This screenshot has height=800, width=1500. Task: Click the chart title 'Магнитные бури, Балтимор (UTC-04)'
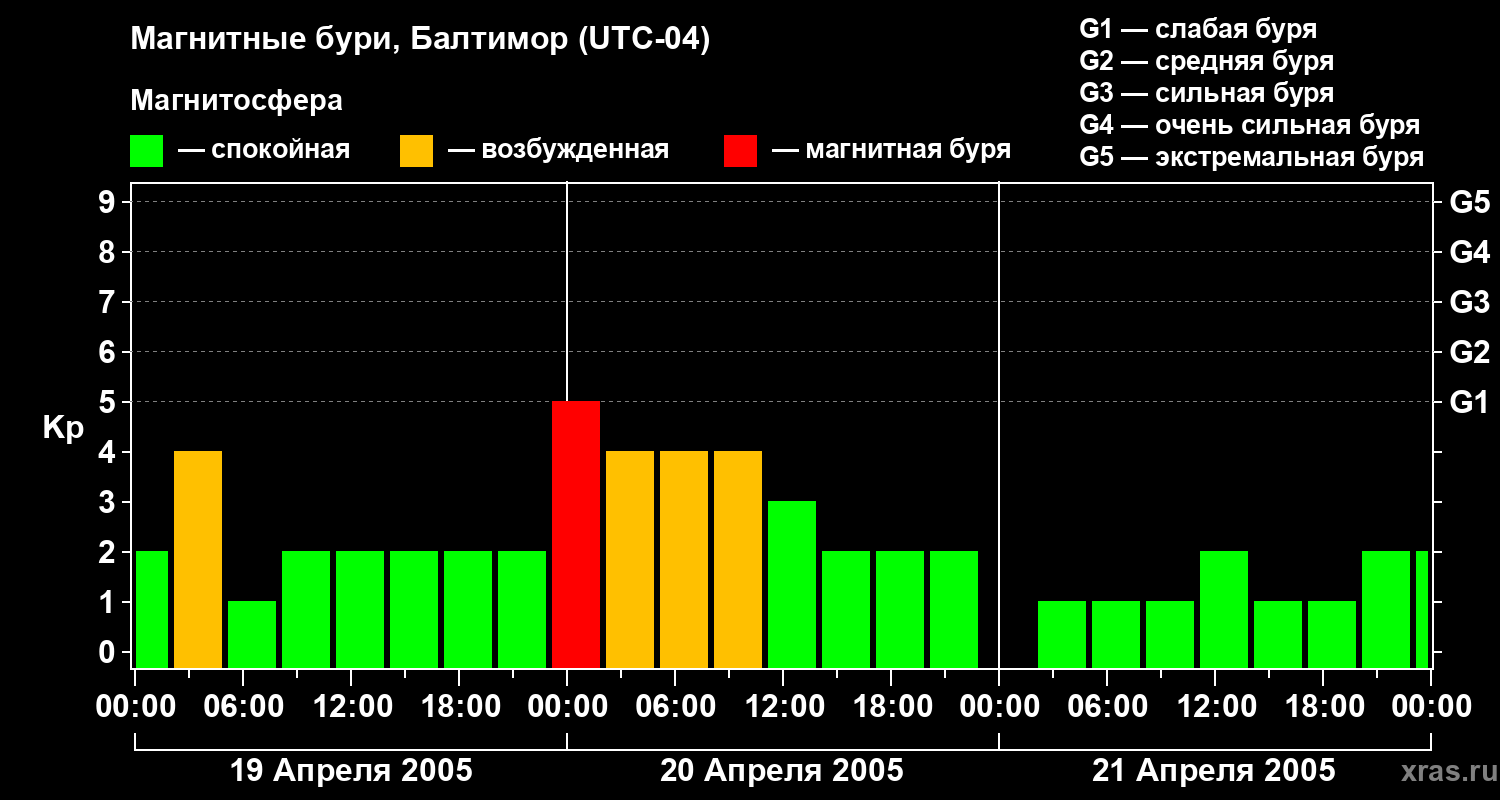[420, 40]
